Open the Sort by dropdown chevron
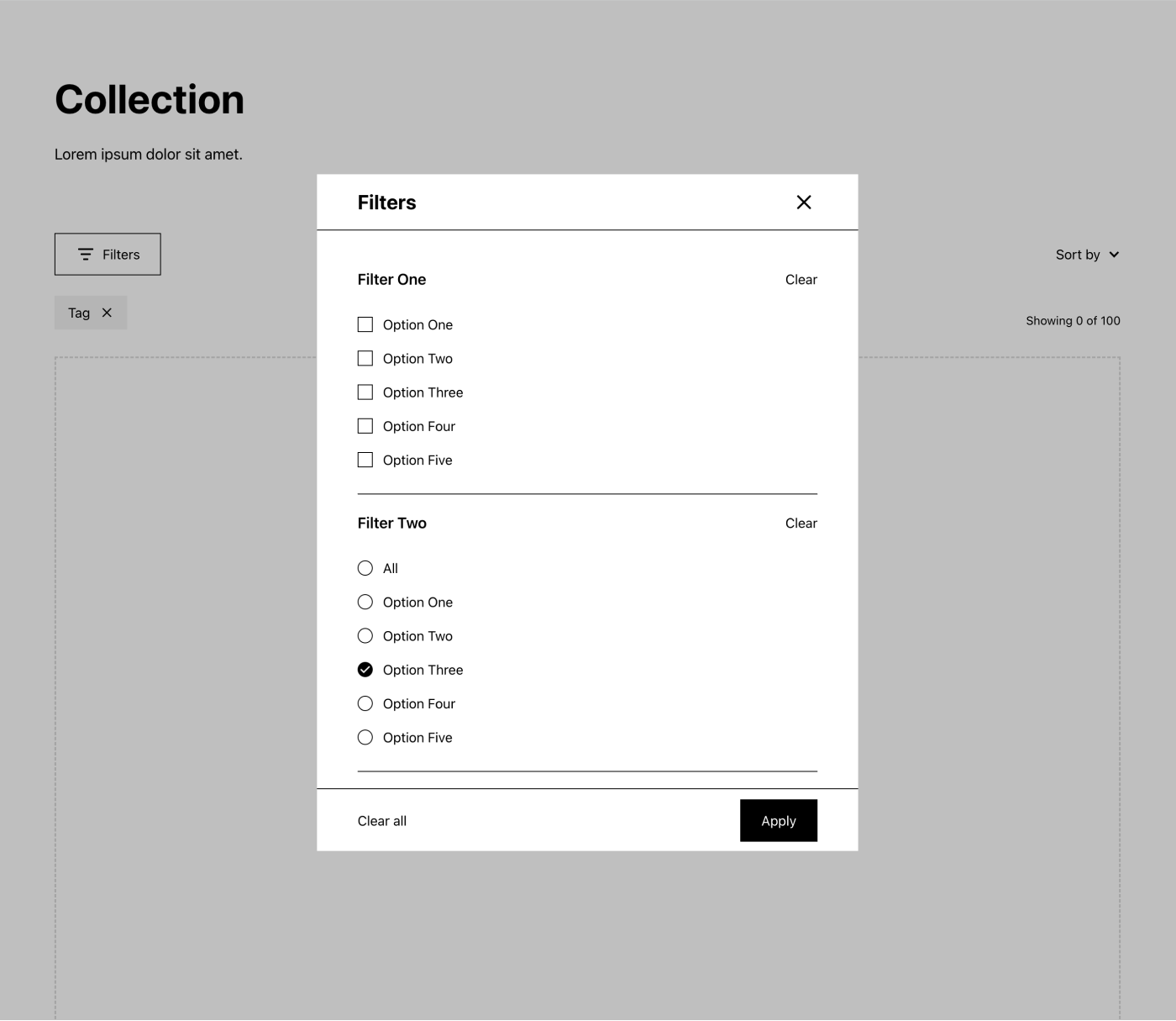 click(1114, 255)
